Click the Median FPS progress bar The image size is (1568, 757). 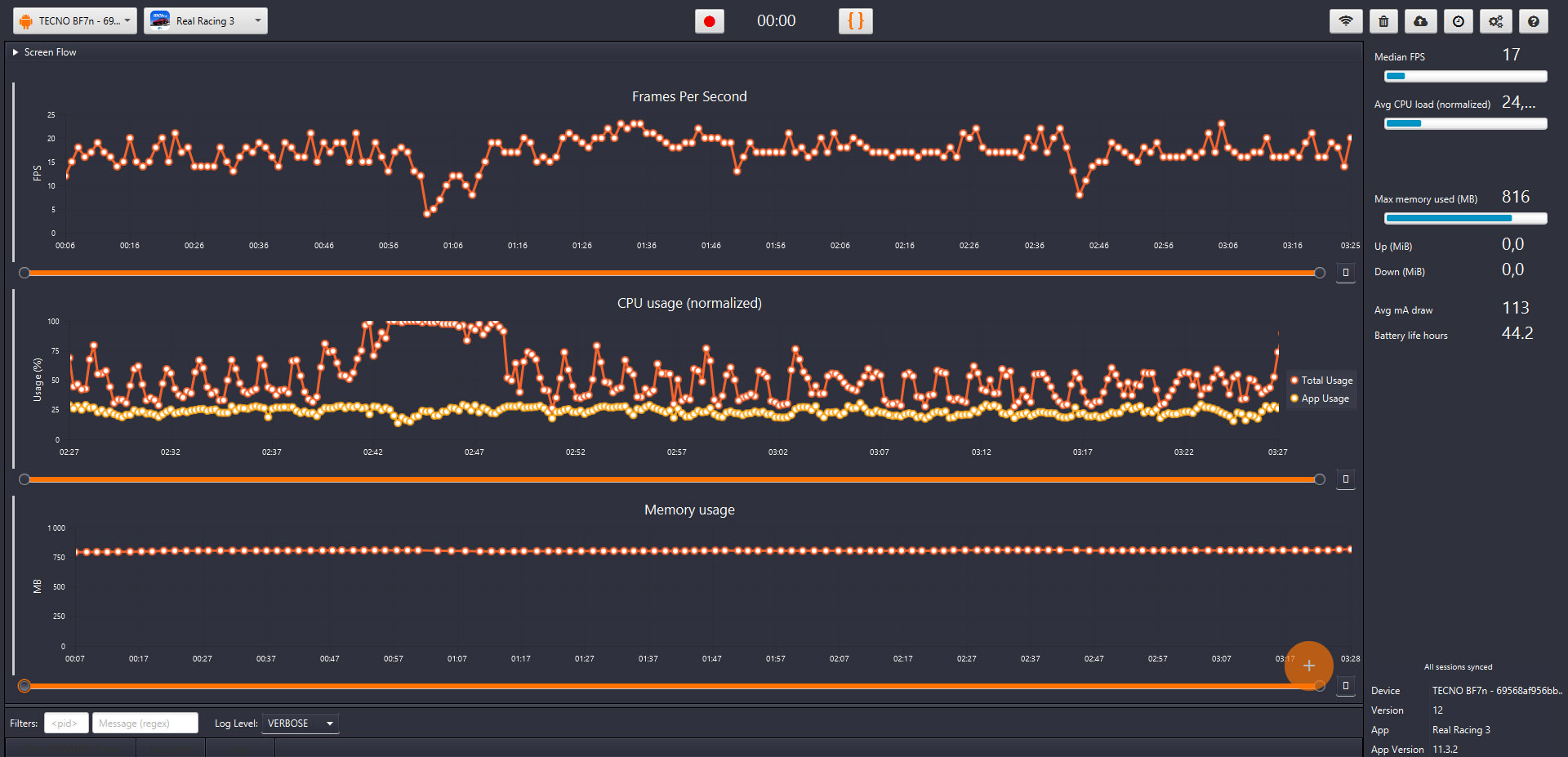[x=1466, y=76]
